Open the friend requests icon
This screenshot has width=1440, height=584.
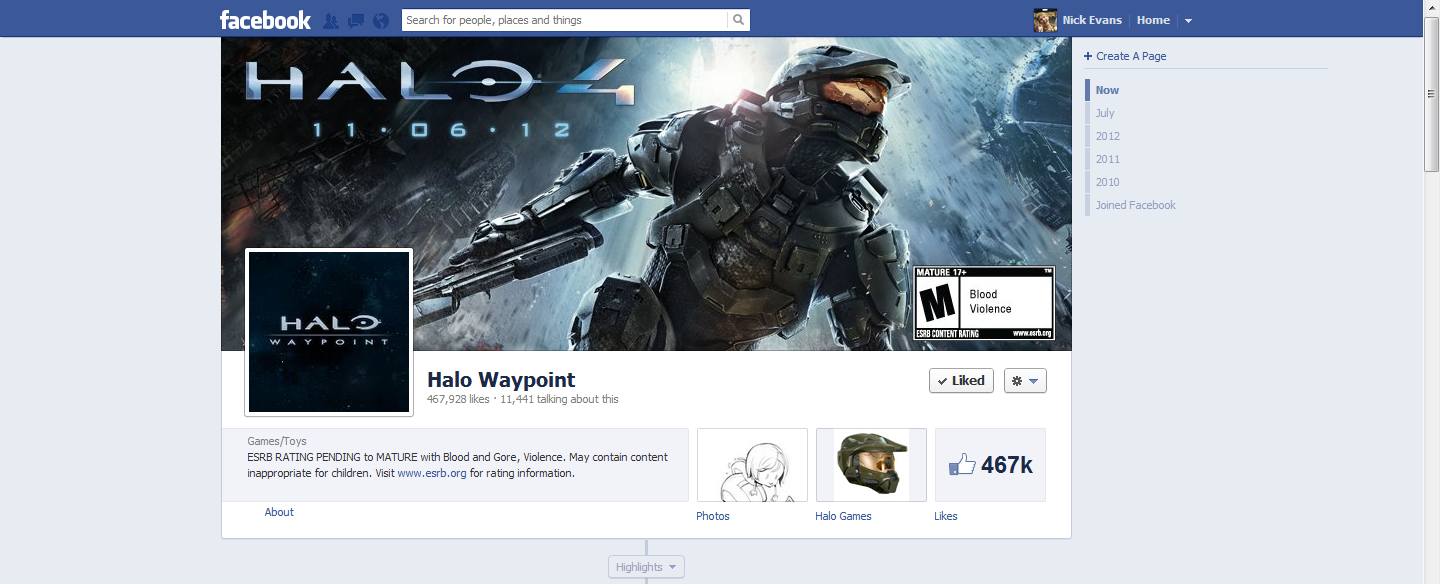coord(331,20)
